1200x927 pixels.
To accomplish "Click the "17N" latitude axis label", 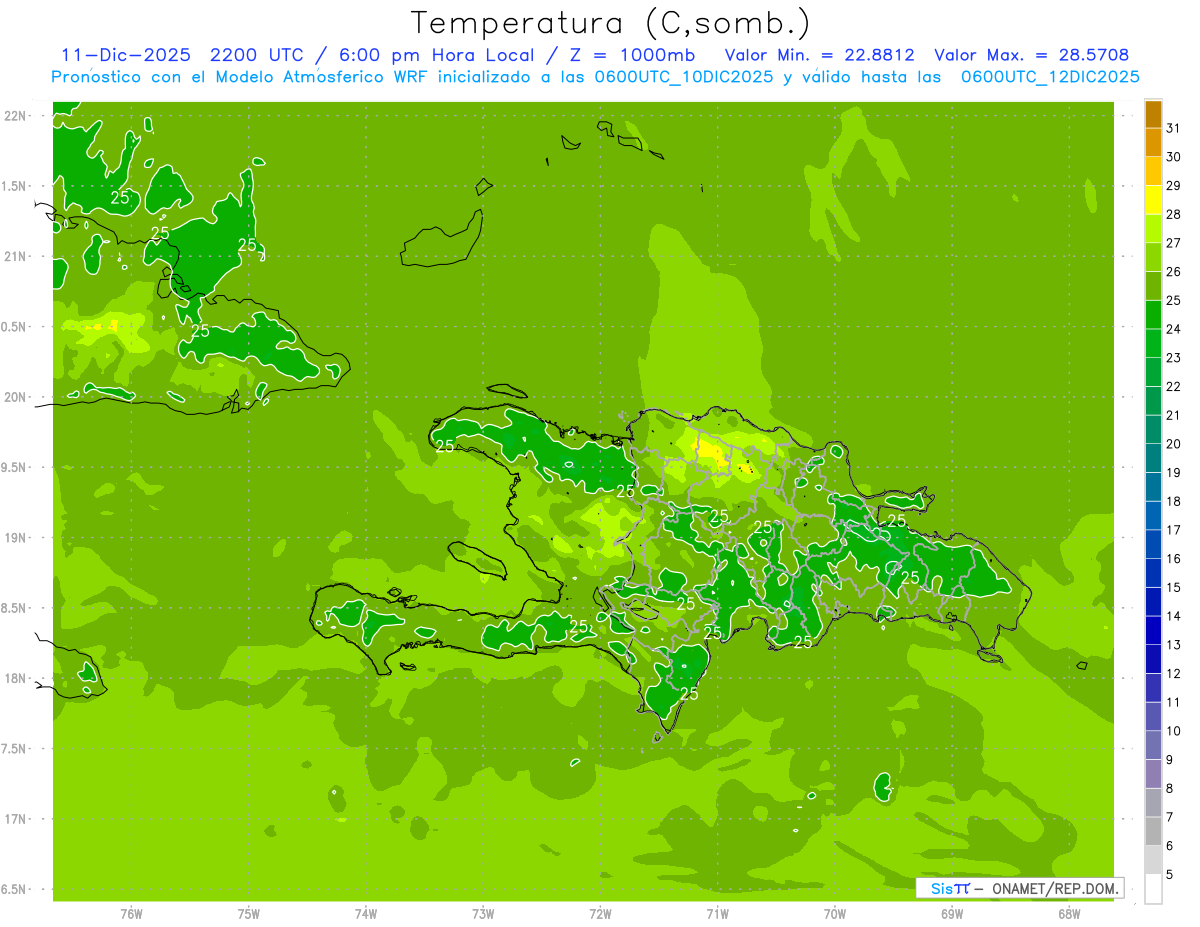I will 14,819.
